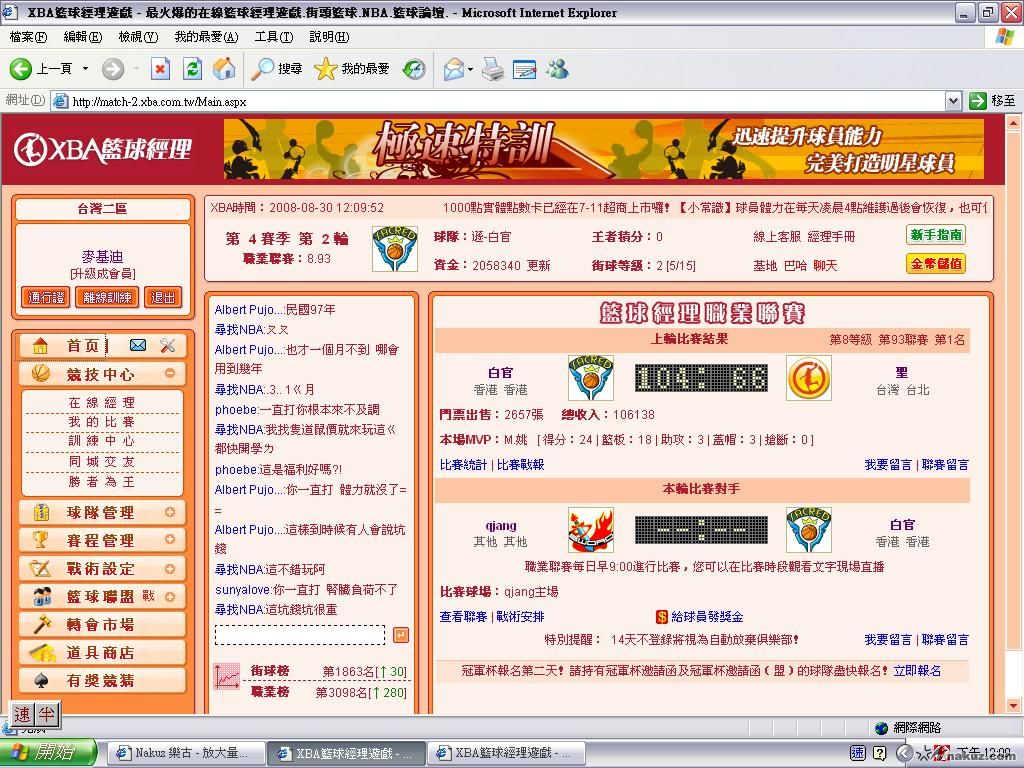The height and width of the screenshot is (768, 1024).
Task: Open the address bar dropdown arrow
Action: point(953,101)
